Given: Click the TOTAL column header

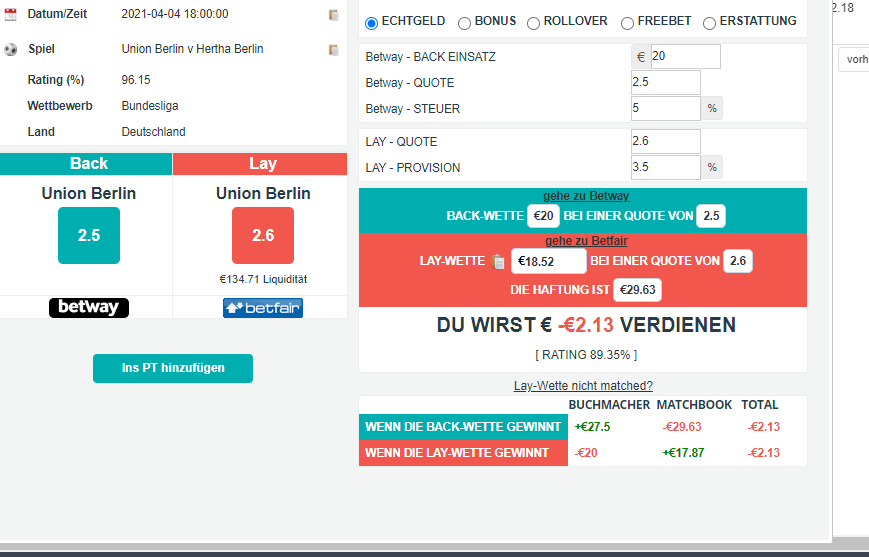Looking at the screenshot, I should pyautogui.click(x=760, y=405).
